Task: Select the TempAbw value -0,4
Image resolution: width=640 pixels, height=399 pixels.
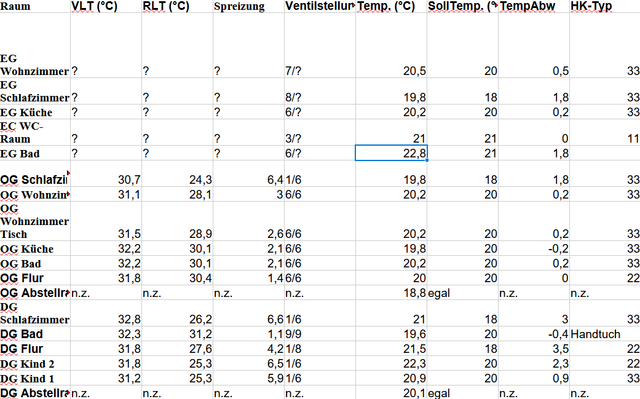Action: click(x=534, y=334)
